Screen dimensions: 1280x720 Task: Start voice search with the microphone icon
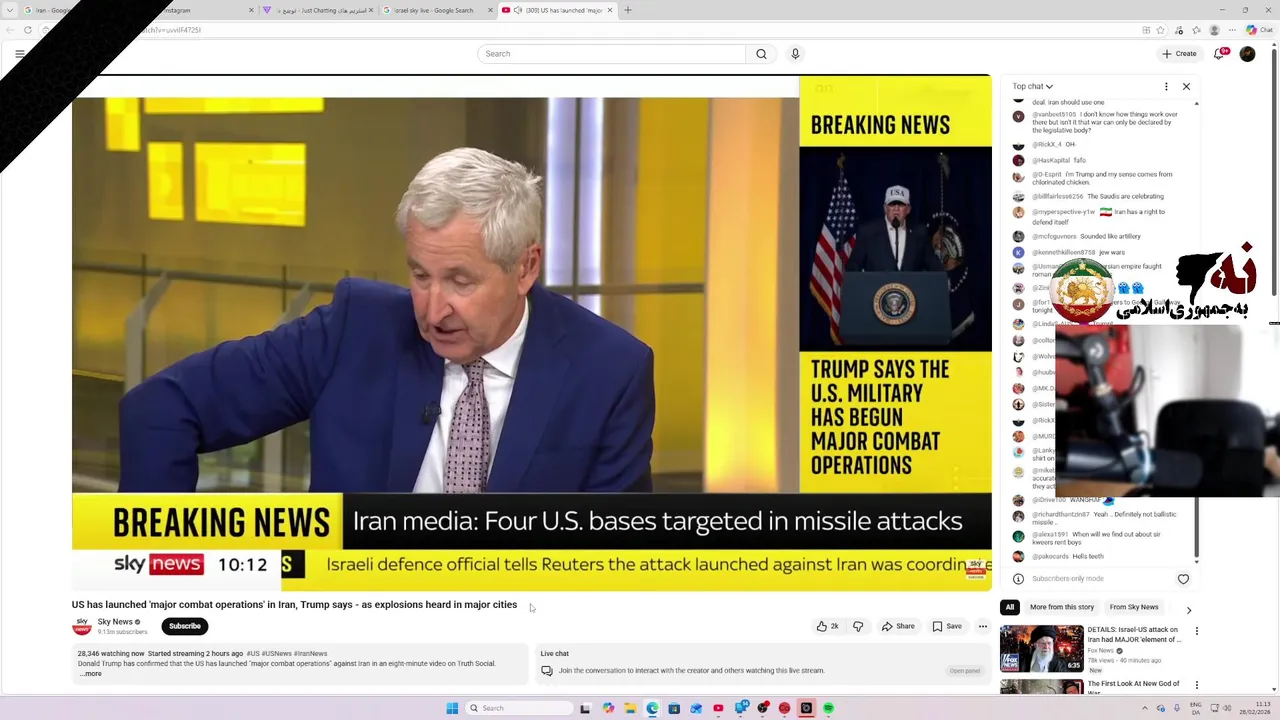[x=795, y=54]
